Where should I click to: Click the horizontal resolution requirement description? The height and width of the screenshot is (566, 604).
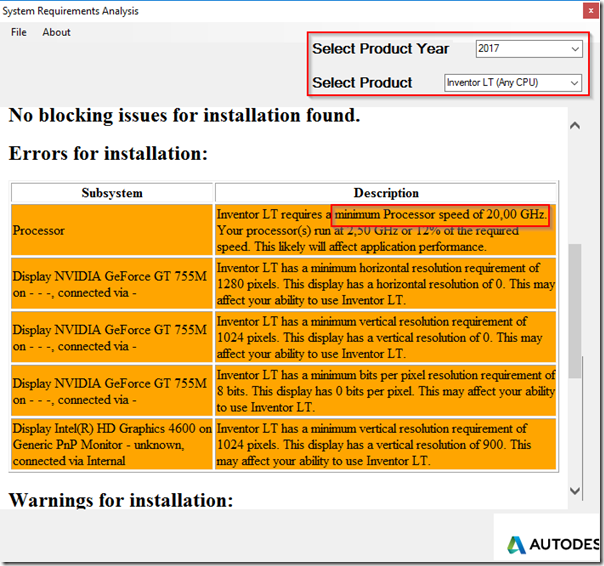pos(386,284)
